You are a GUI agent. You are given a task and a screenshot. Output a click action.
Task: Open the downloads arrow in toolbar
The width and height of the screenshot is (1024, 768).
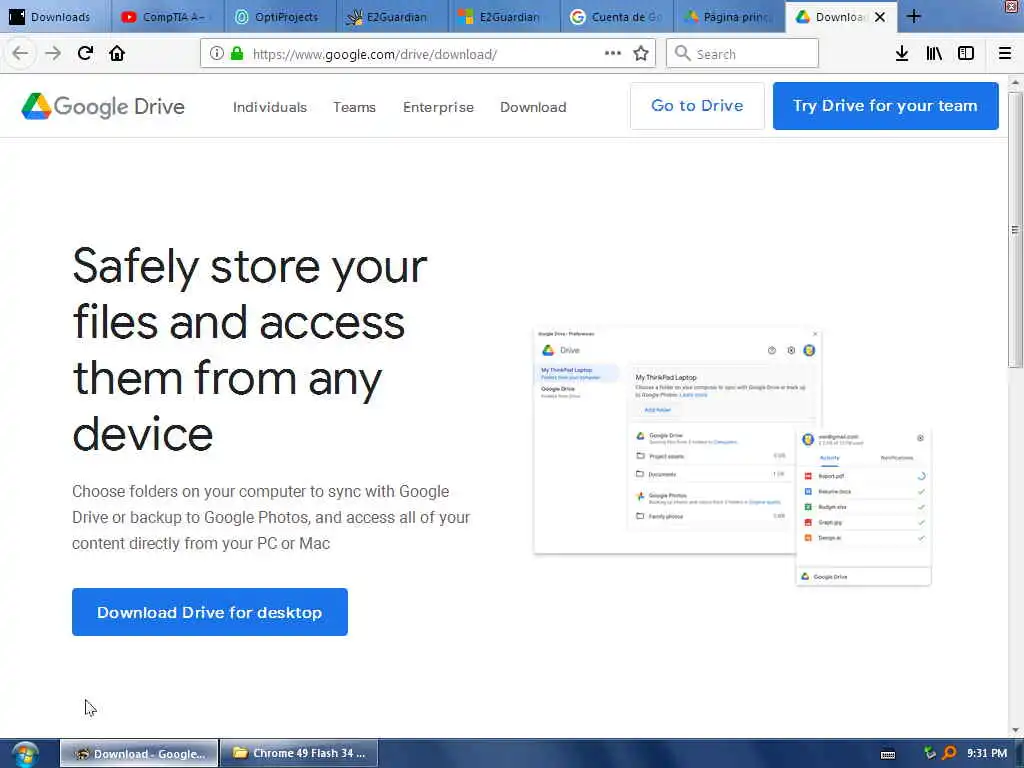(x=902, y=54)
